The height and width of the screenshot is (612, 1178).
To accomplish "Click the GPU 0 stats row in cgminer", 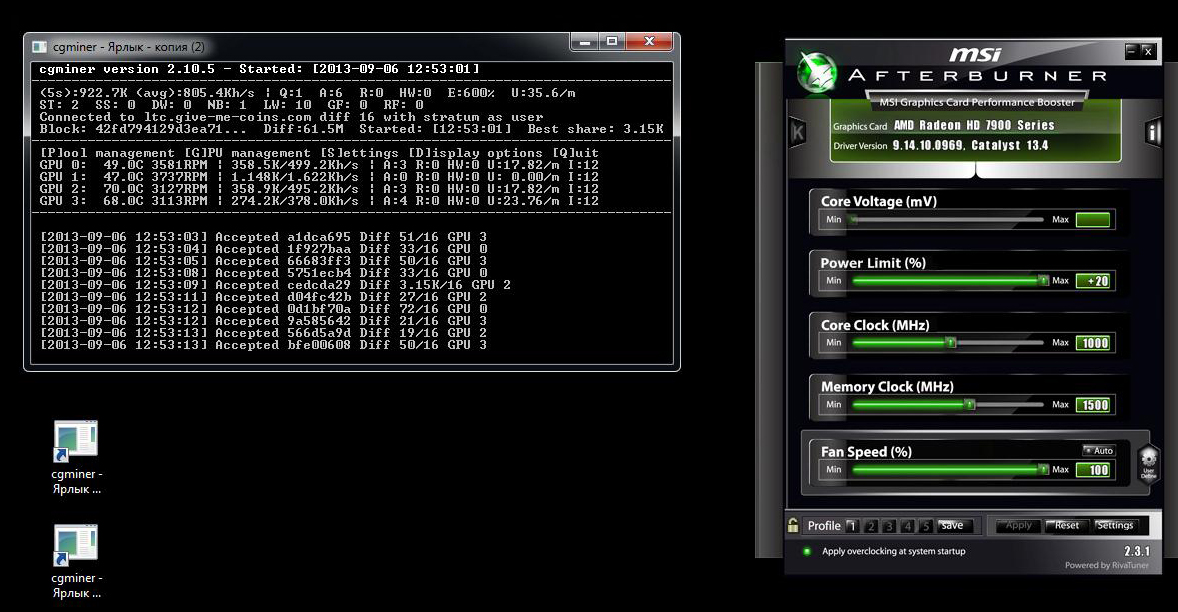I will tap(319, 164).
